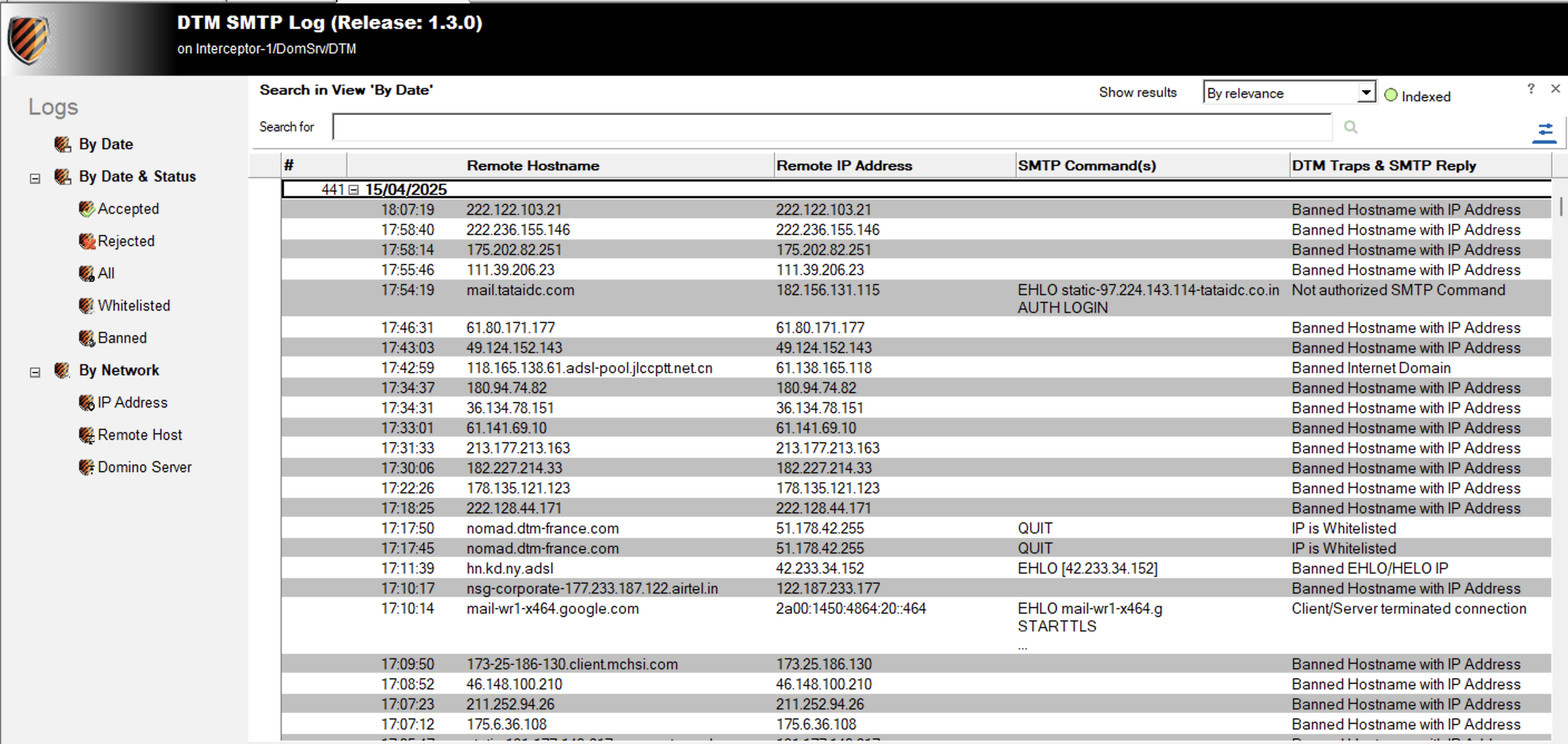The width and height of the screenshot is (1568, 744).
Task: Select the Remote Host network view
Action: click(139, 435)
